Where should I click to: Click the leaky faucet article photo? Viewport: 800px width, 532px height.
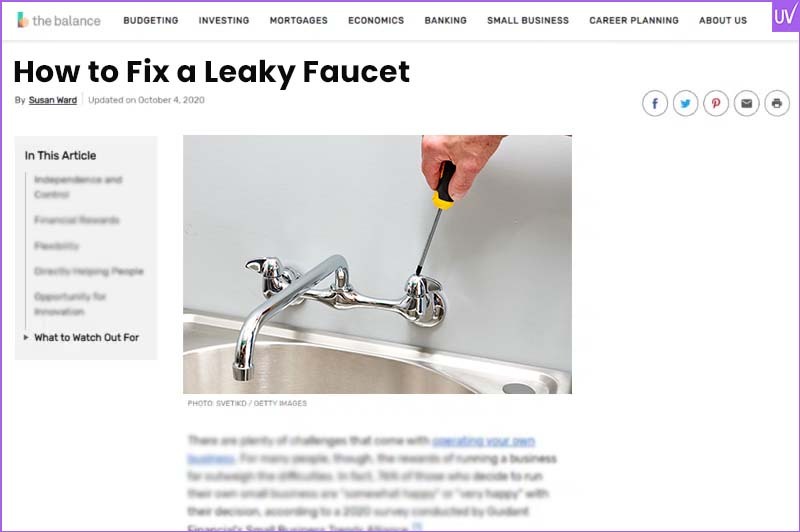(x=377, y=264)
